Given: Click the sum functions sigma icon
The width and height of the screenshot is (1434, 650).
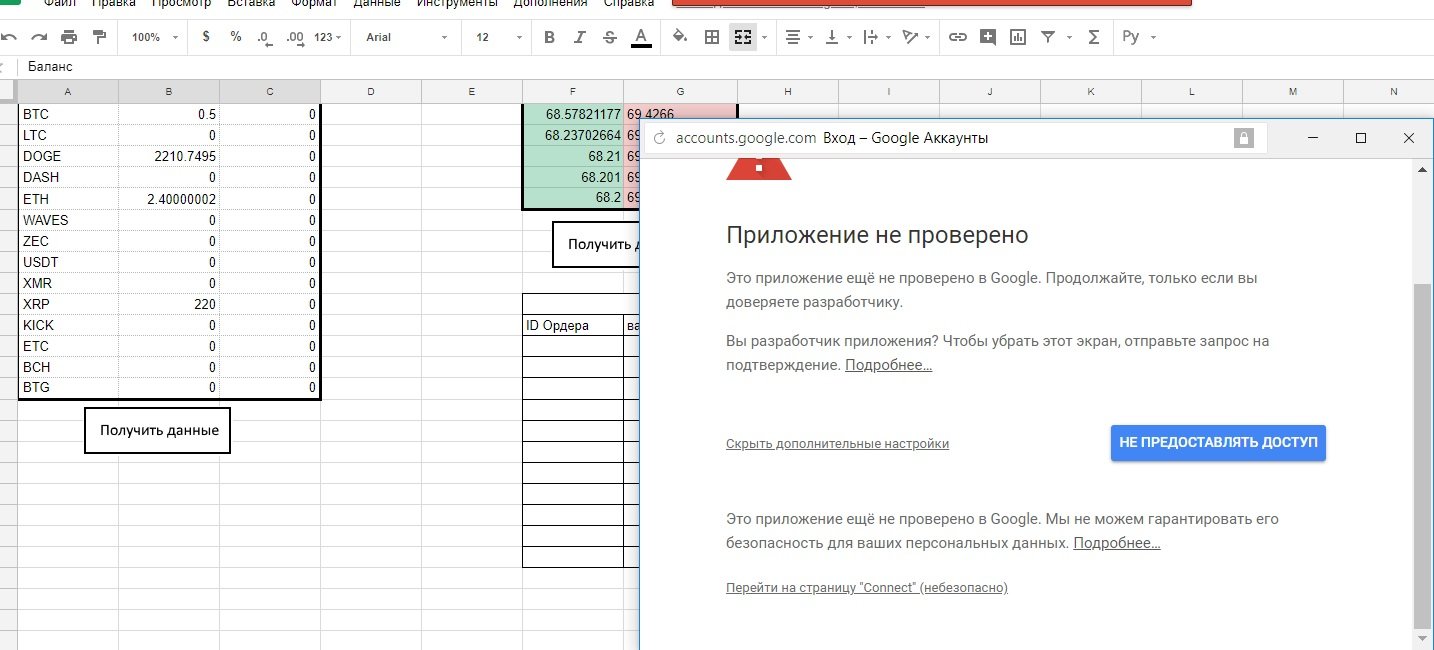Looking at the screenshot, I should (x=1093, y=37).
